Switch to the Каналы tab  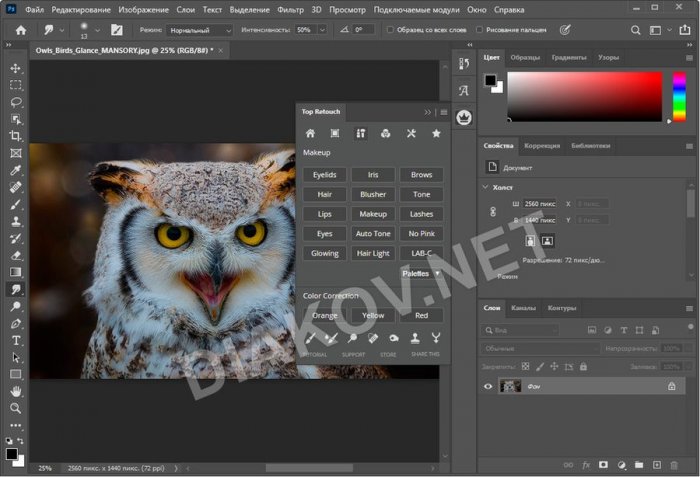click(523, 308)
